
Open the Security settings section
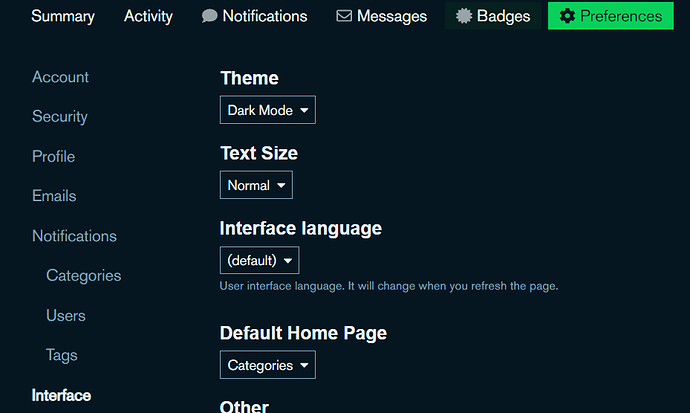pos(59,116)
